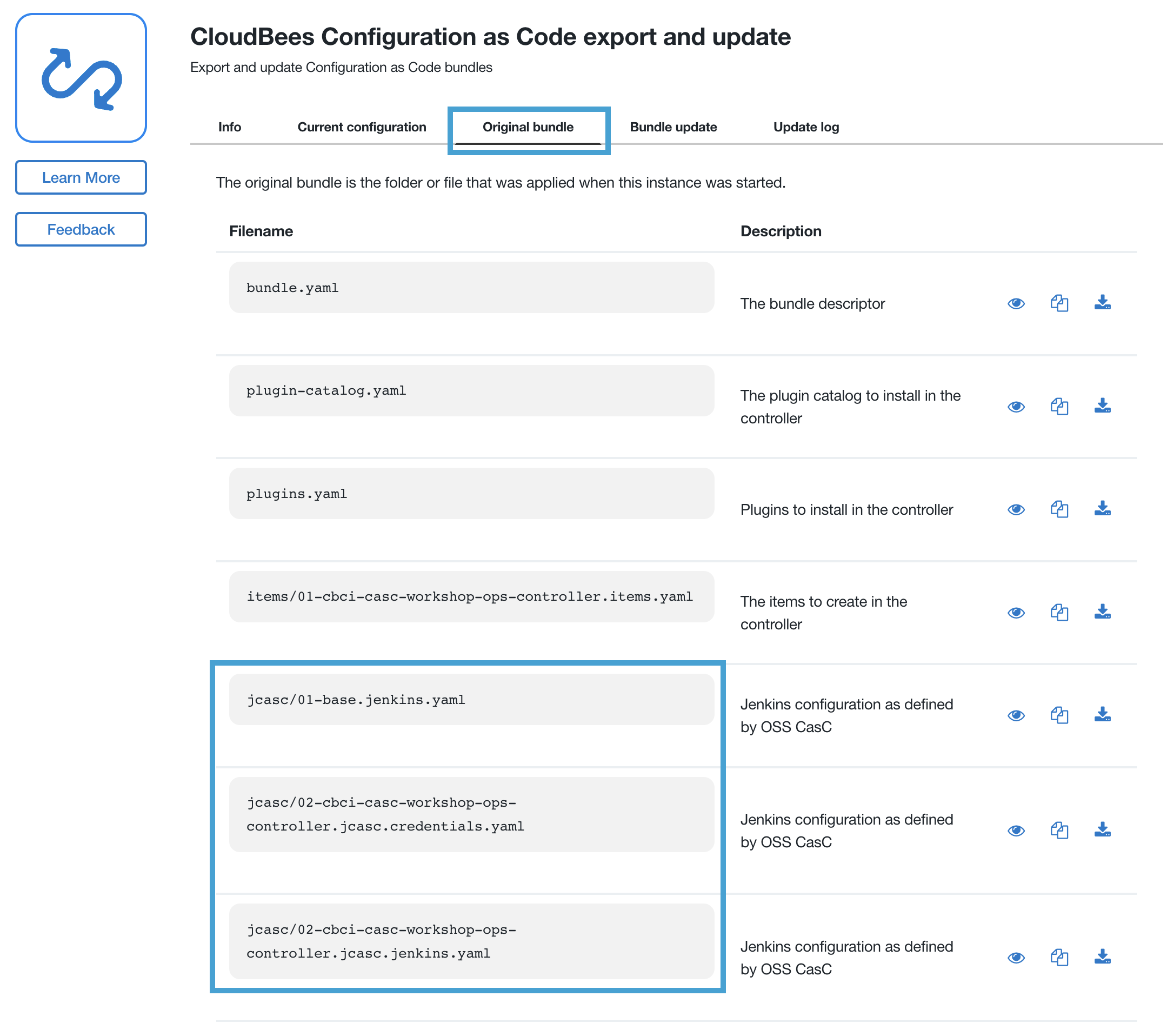This screenshot has height=1036, width=1174.
Task: Click the CloudBees CasC logo icon
Action: click(81, 78)
